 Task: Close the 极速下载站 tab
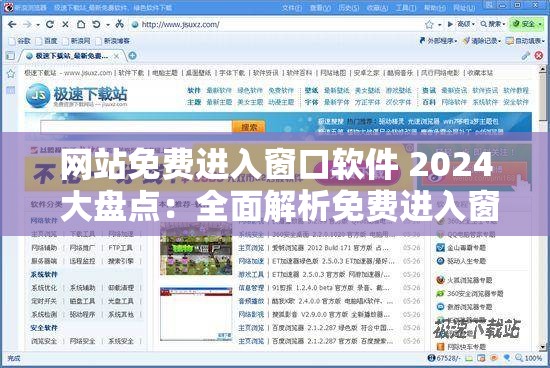pyautogui.click(x=116, y=56)
